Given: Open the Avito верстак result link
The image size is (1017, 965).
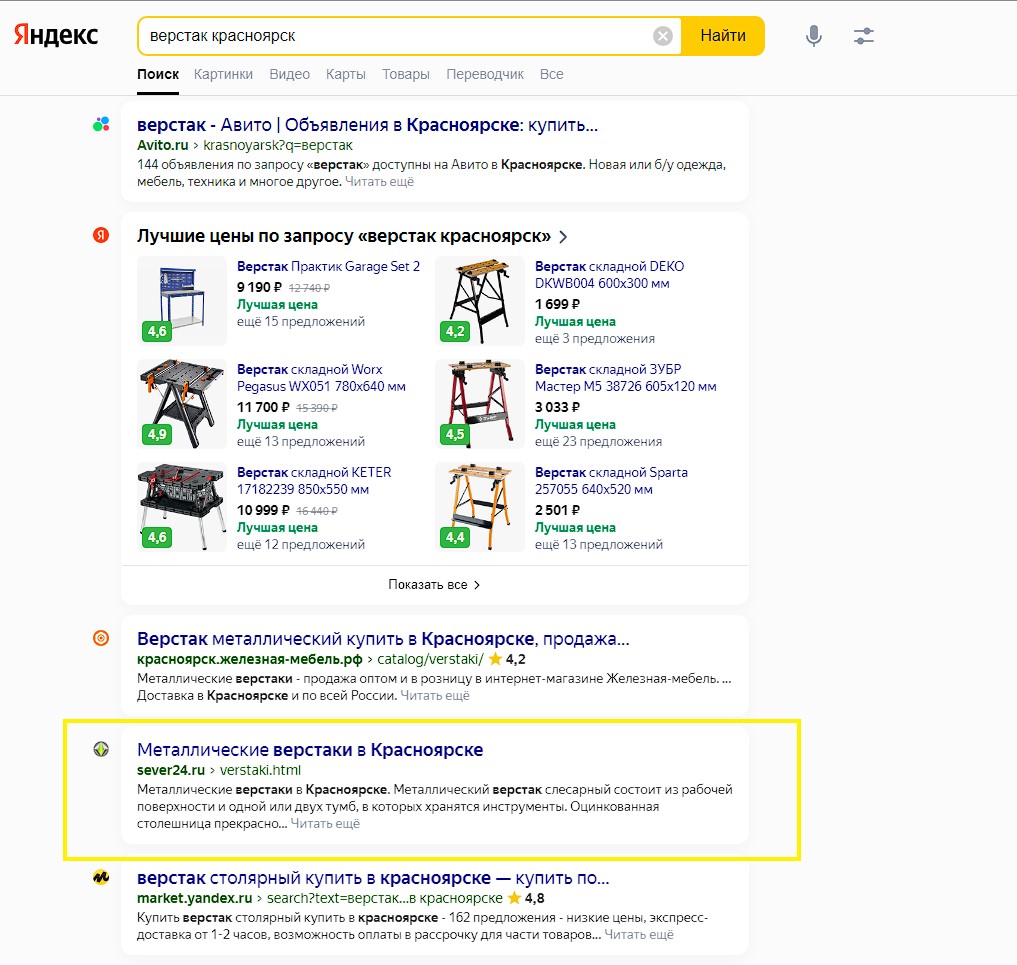Looking at the screenshot, I should click(x=367, y=125).
